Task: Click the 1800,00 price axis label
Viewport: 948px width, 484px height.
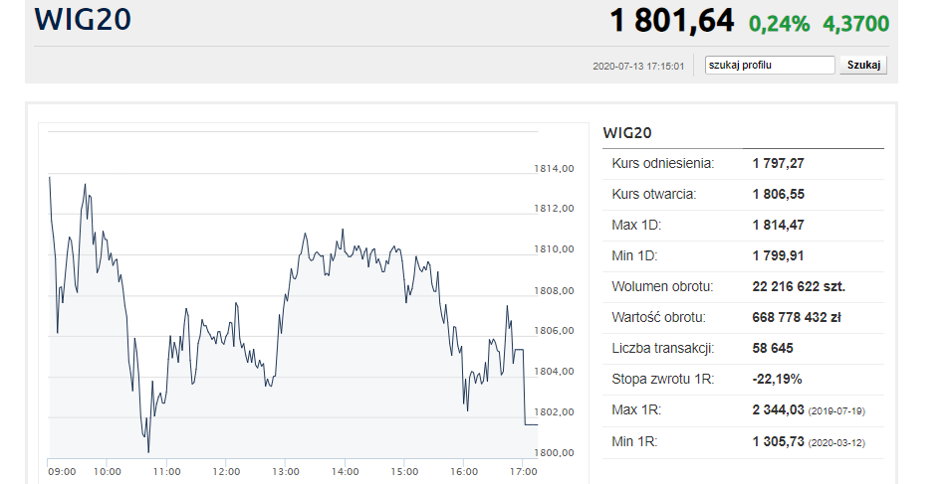Action: pyautogui.click(x=554, y=453)
